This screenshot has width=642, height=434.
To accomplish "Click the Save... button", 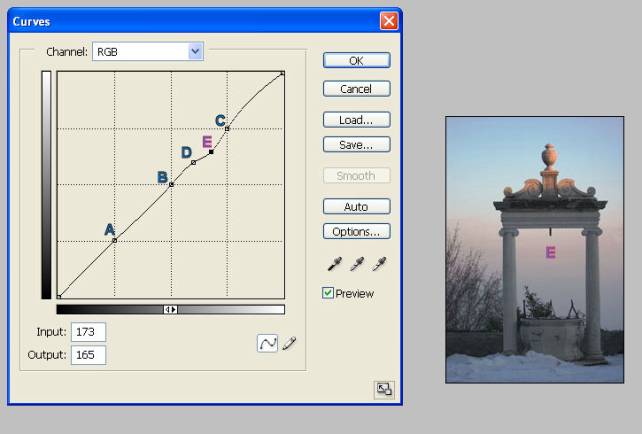I will [356, 145].
